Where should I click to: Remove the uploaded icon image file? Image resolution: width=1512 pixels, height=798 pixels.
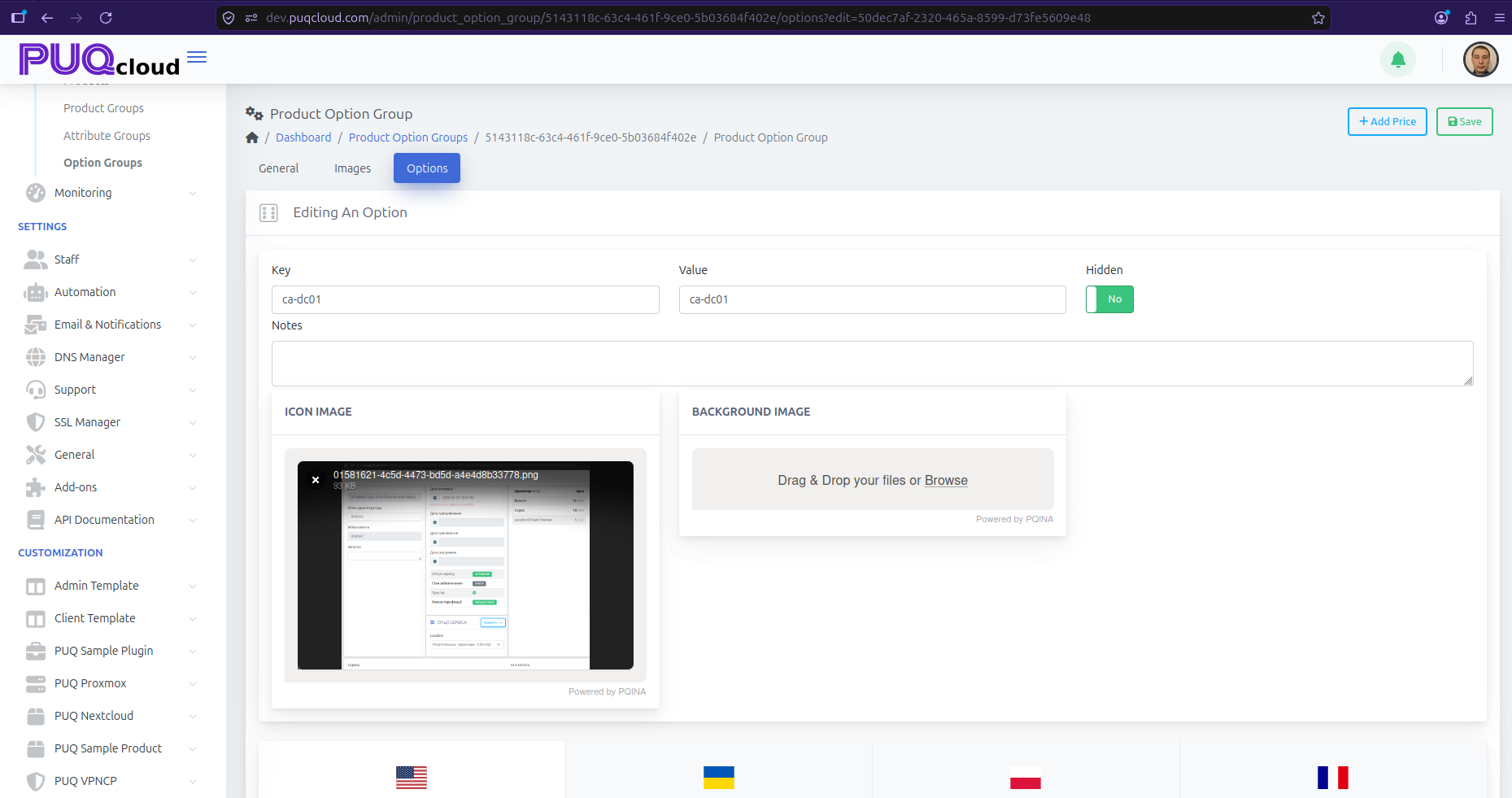pyautogui.click(x=316, y=480)
